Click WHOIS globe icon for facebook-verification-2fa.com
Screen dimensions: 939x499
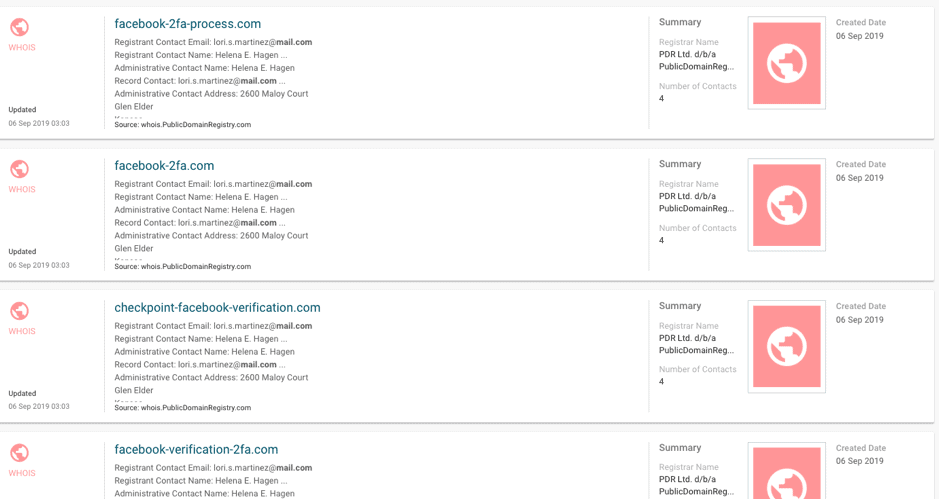(x=20, y=453)
